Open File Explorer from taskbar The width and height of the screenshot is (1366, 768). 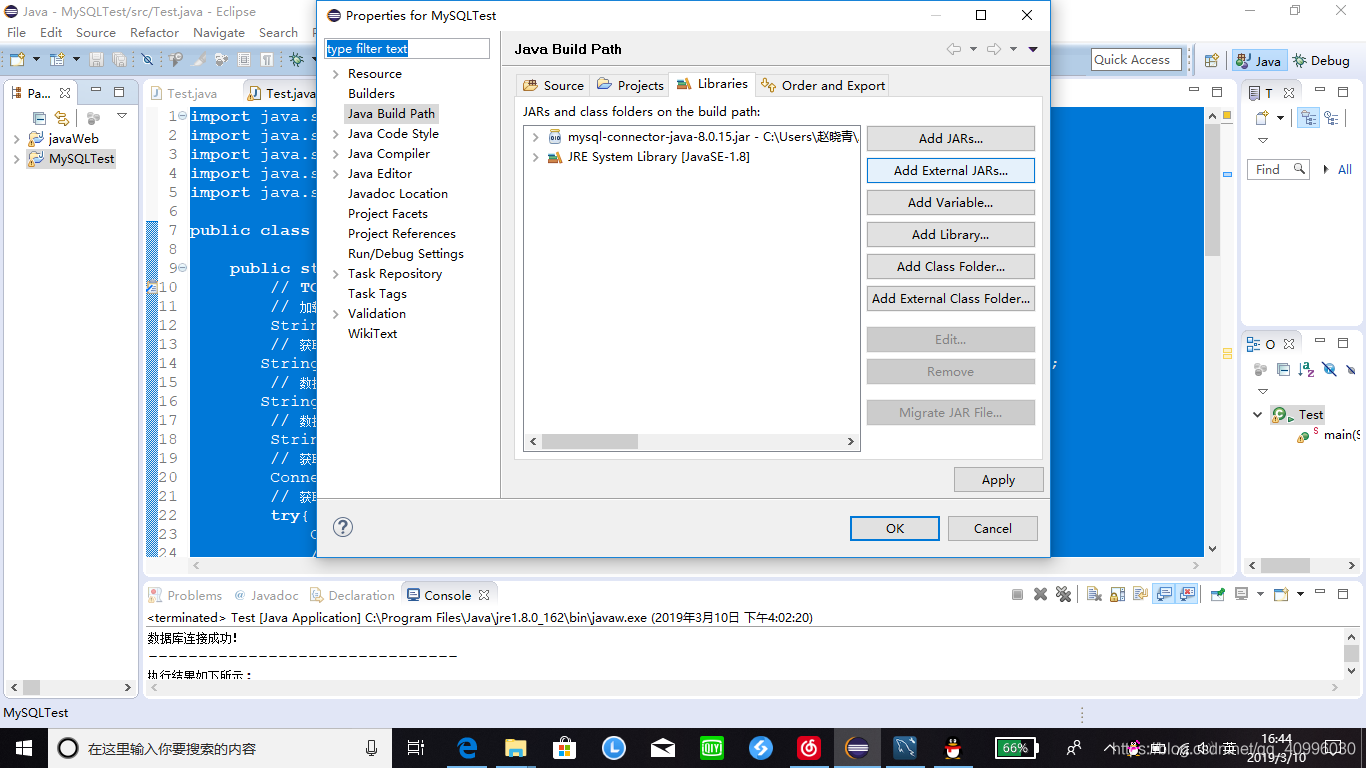point(516,747)
